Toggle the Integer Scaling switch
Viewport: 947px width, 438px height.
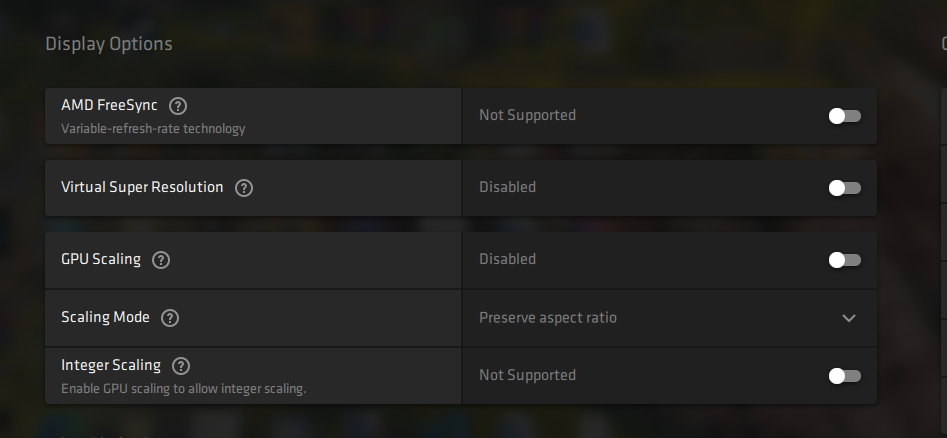(x=844, y=376)
